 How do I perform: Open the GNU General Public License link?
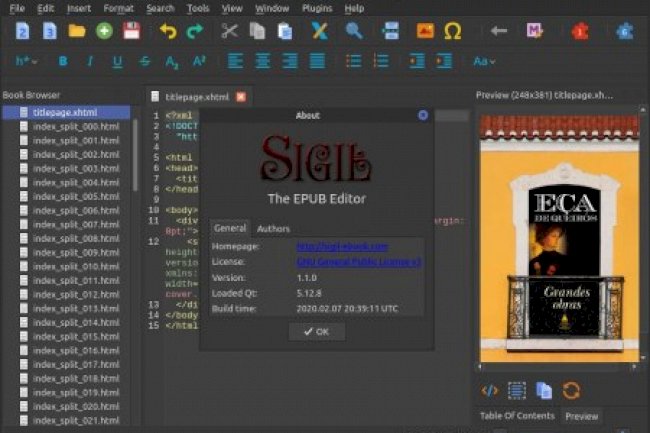[359, 262]
